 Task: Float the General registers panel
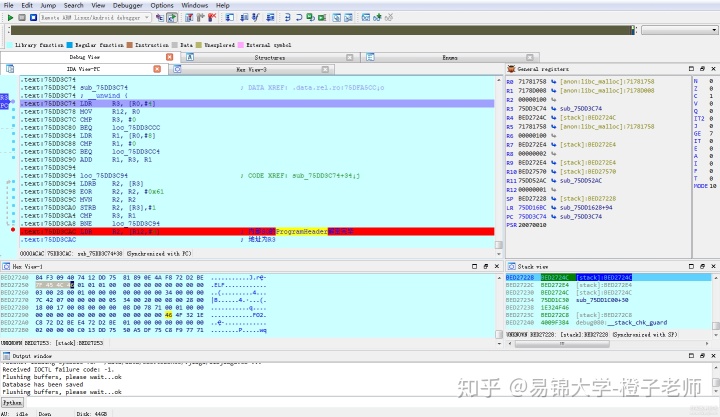click(x=702, y=68)
